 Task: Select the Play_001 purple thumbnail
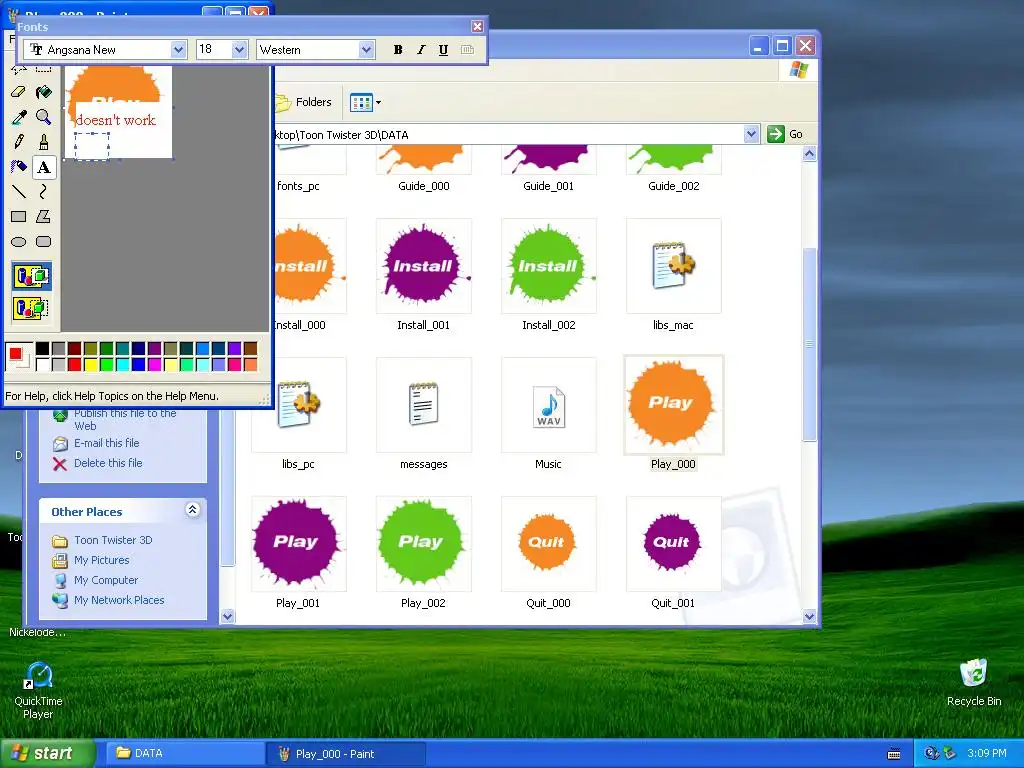(298, 544)
